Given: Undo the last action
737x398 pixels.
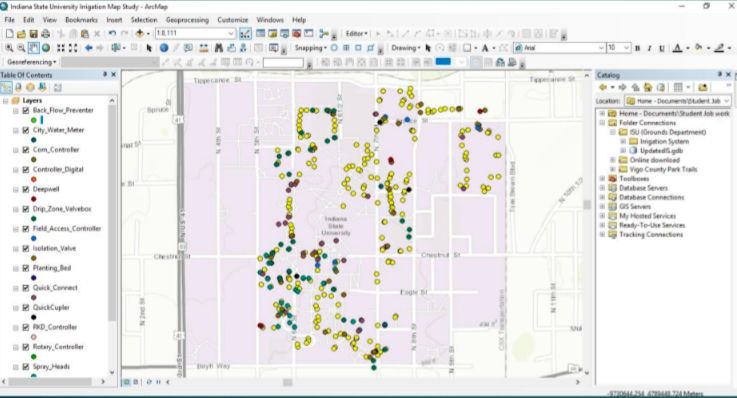Looking at the screenshot, I should pyautogui.click(x=112, y=34).
